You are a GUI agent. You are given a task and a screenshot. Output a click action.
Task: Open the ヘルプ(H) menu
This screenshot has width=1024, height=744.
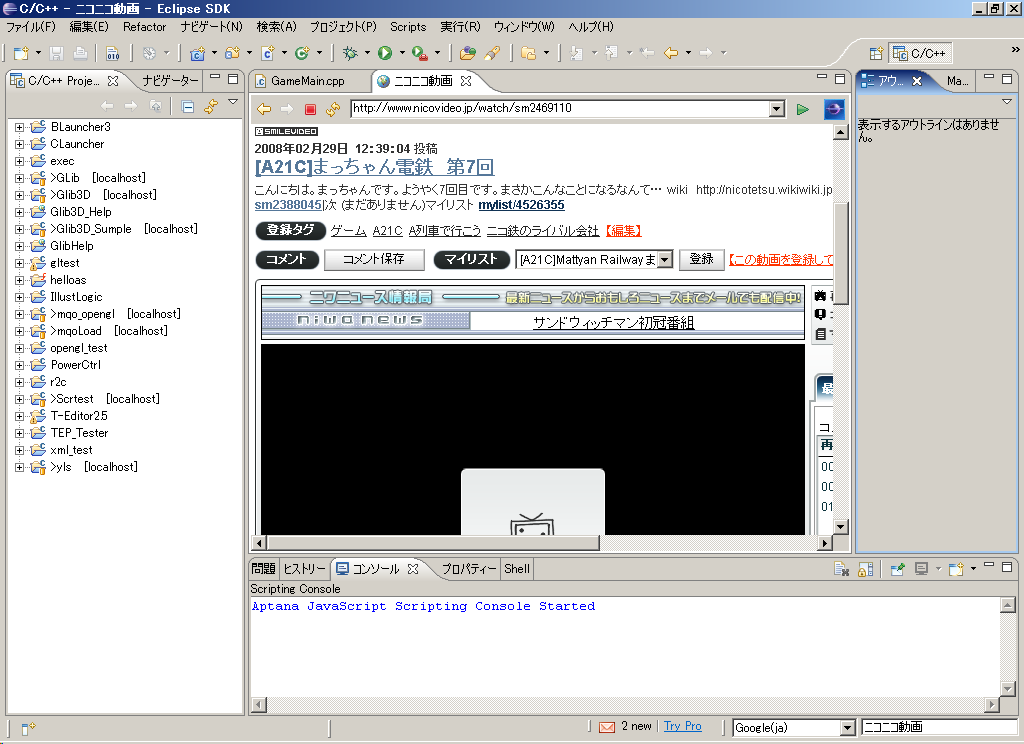(591, 27)
